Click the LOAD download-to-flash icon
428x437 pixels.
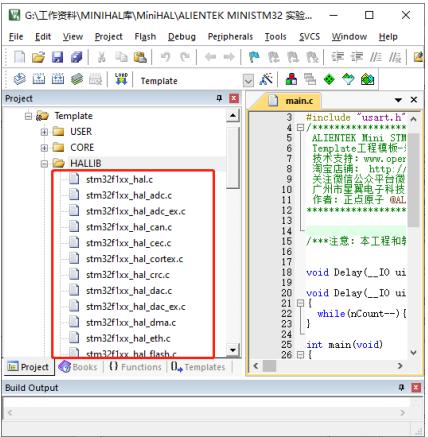coord(121,79)
